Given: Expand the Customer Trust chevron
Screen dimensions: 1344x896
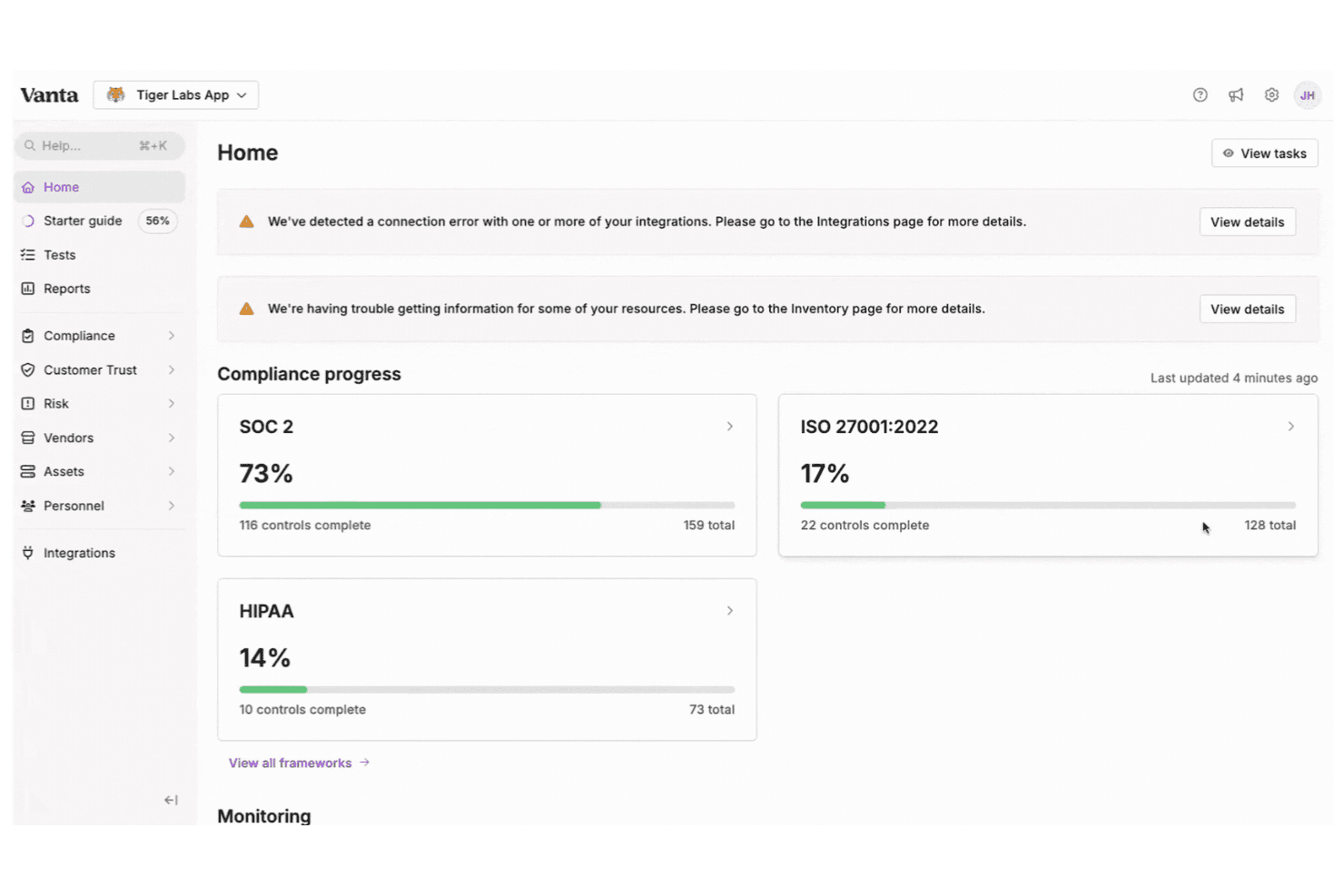Looking at the screenshot, I should [172, 369].
